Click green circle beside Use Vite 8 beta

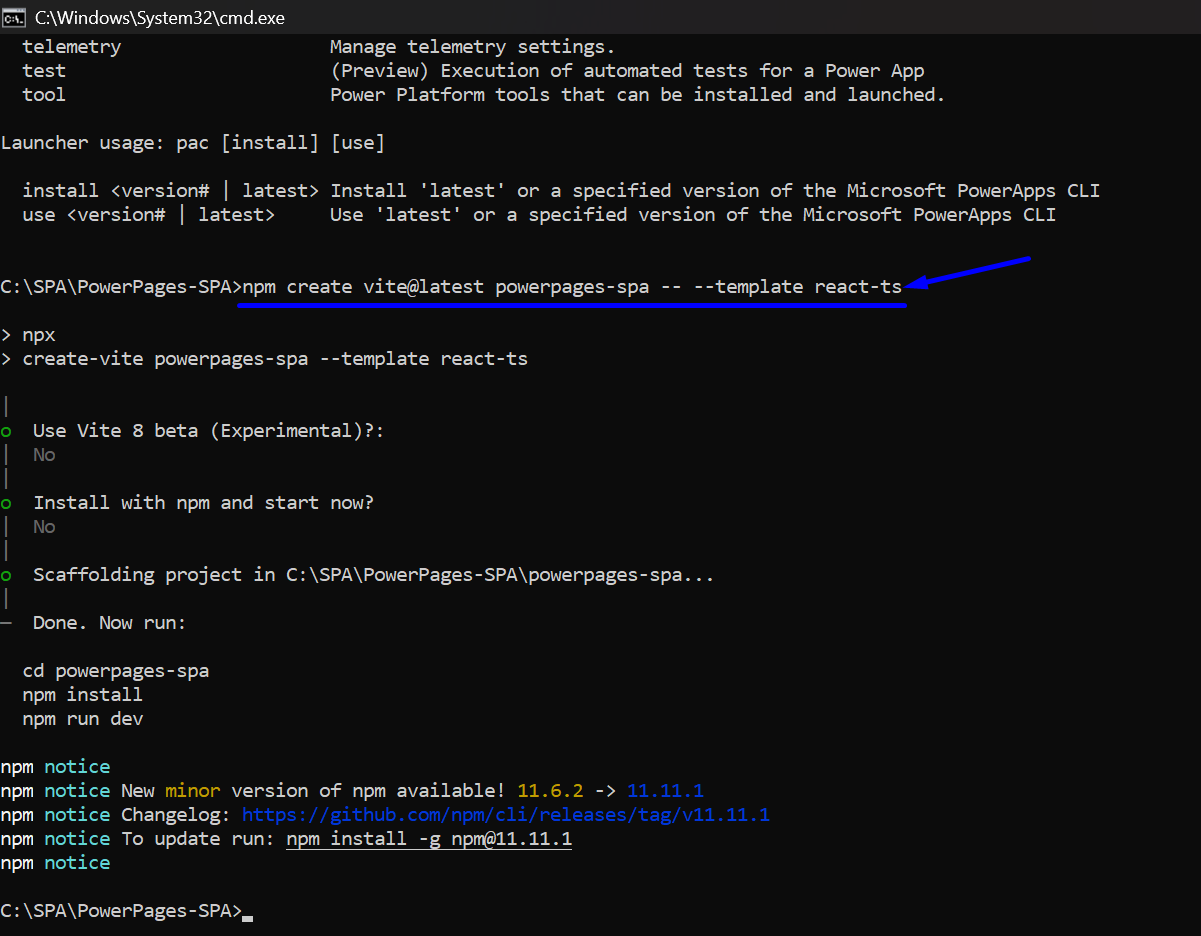[7, 431]
